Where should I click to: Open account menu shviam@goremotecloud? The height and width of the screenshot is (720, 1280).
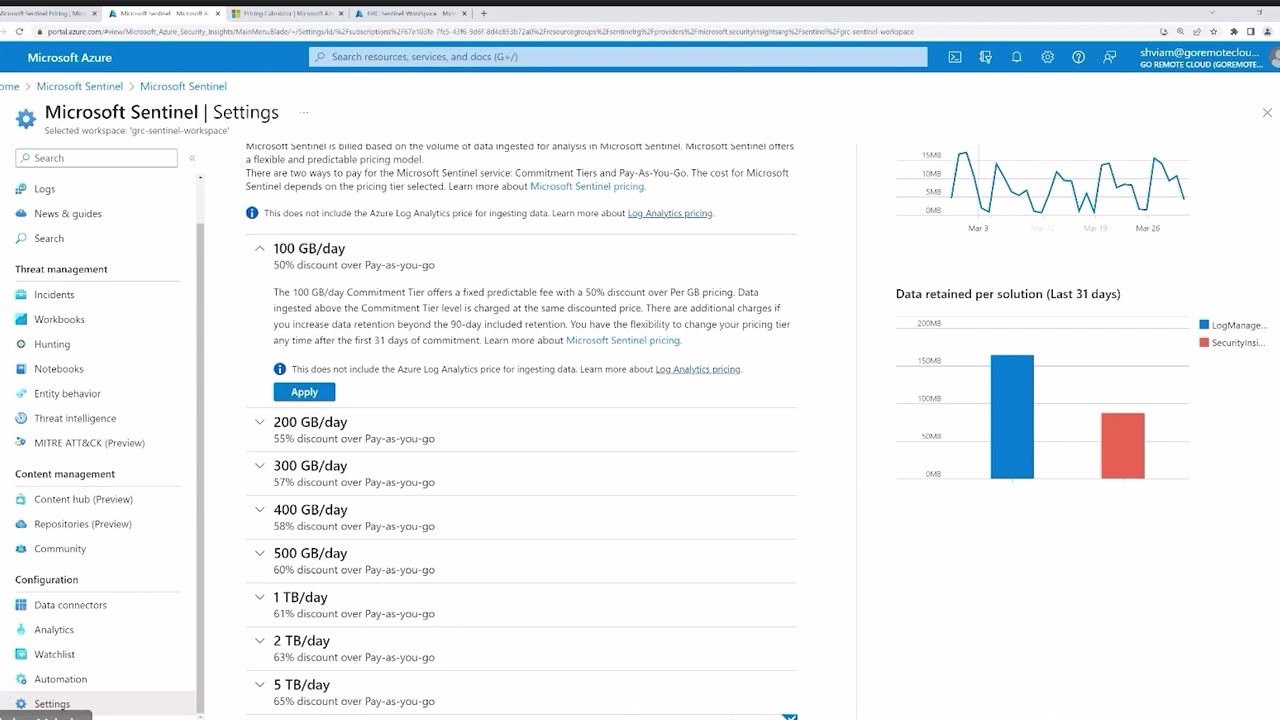pos(1202,57)
